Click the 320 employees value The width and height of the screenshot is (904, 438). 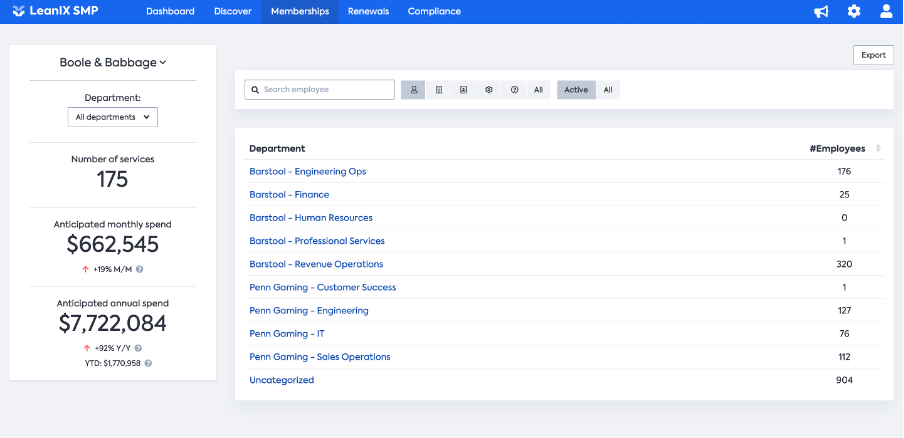[844, 264]
